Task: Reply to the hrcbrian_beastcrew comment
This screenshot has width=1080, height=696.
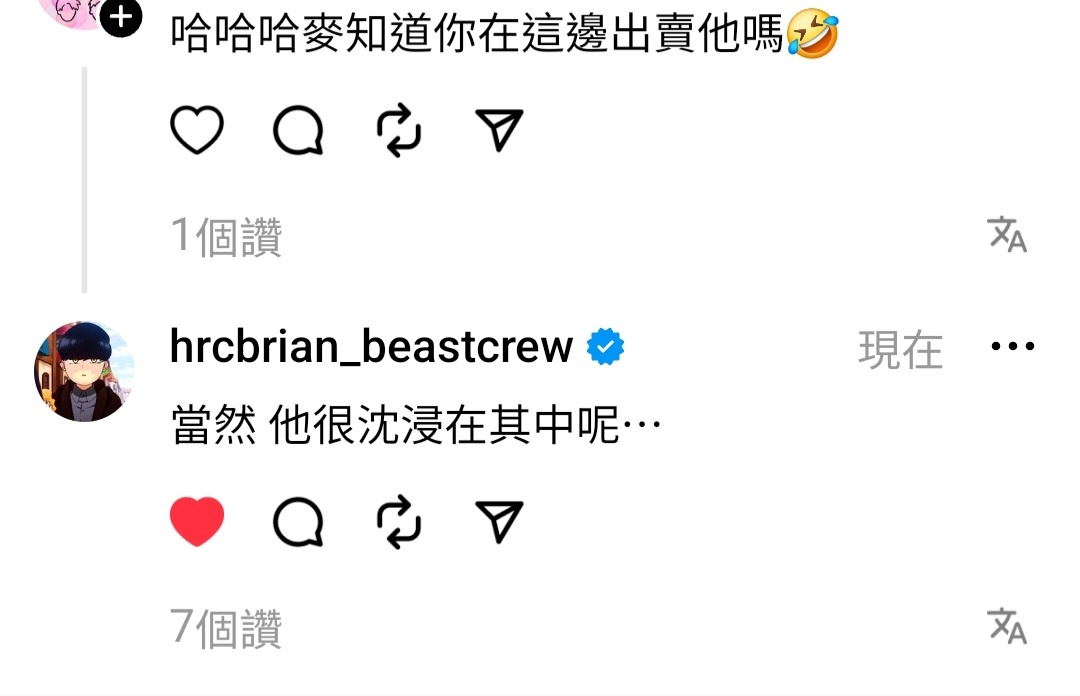Action: [x=298, y=522]
